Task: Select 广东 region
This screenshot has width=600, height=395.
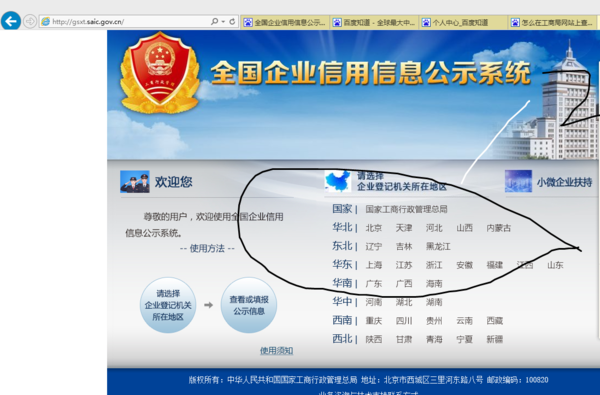Action: tap(373, 284)
